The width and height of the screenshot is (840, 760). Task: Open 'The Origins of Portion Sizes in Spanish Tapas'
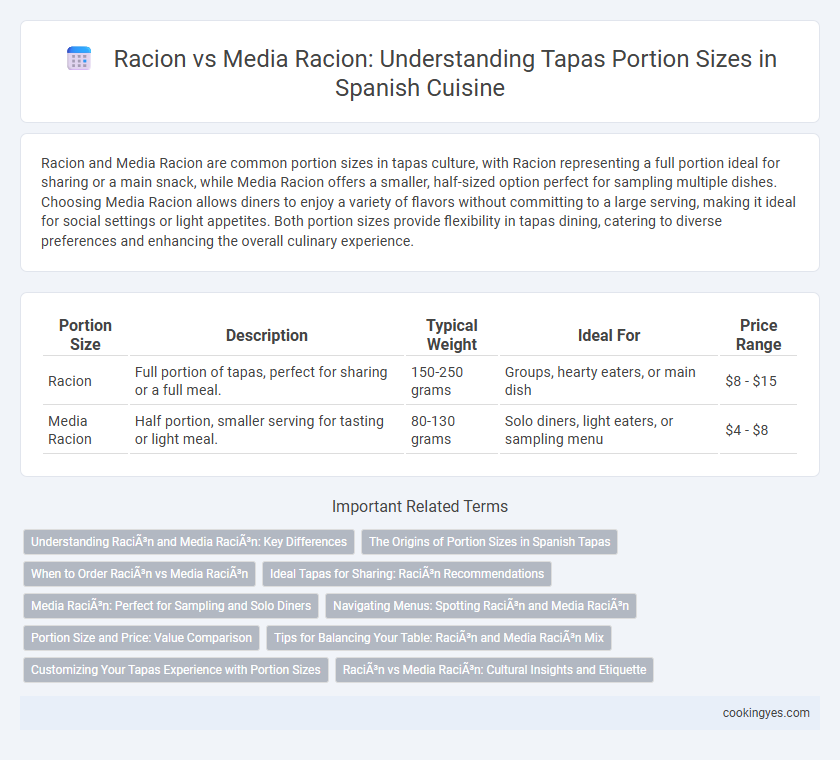(x=490, y=541)
